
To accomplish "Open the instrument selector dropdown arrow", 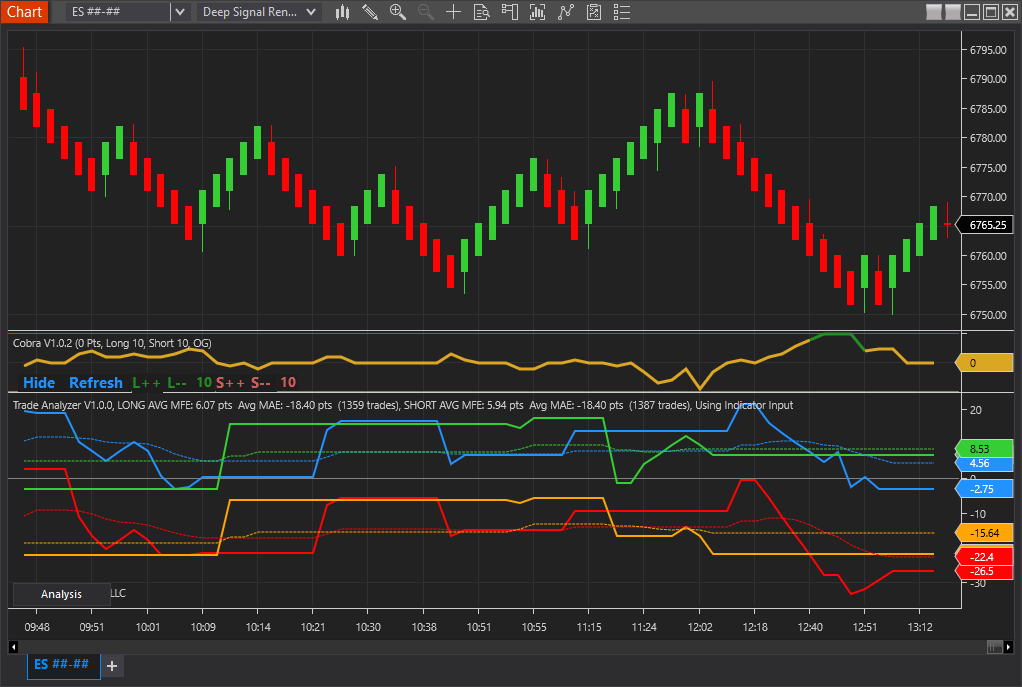I will click(x=179, y=12).
